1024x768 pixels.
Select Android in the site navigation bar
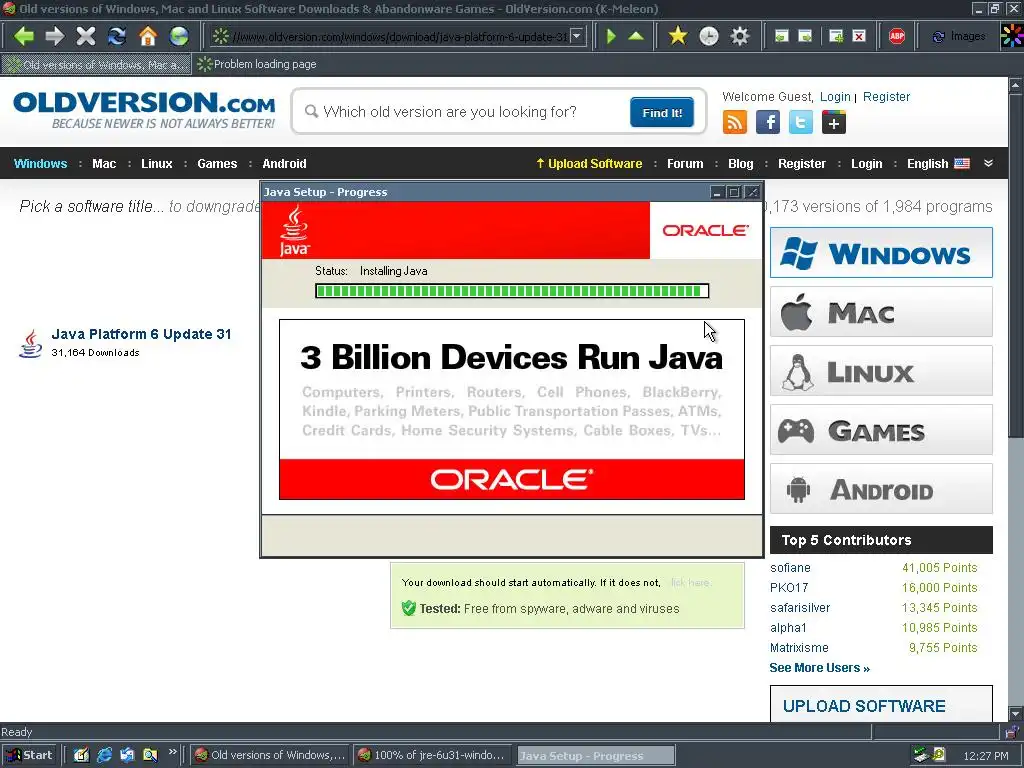tap(284, 163)
